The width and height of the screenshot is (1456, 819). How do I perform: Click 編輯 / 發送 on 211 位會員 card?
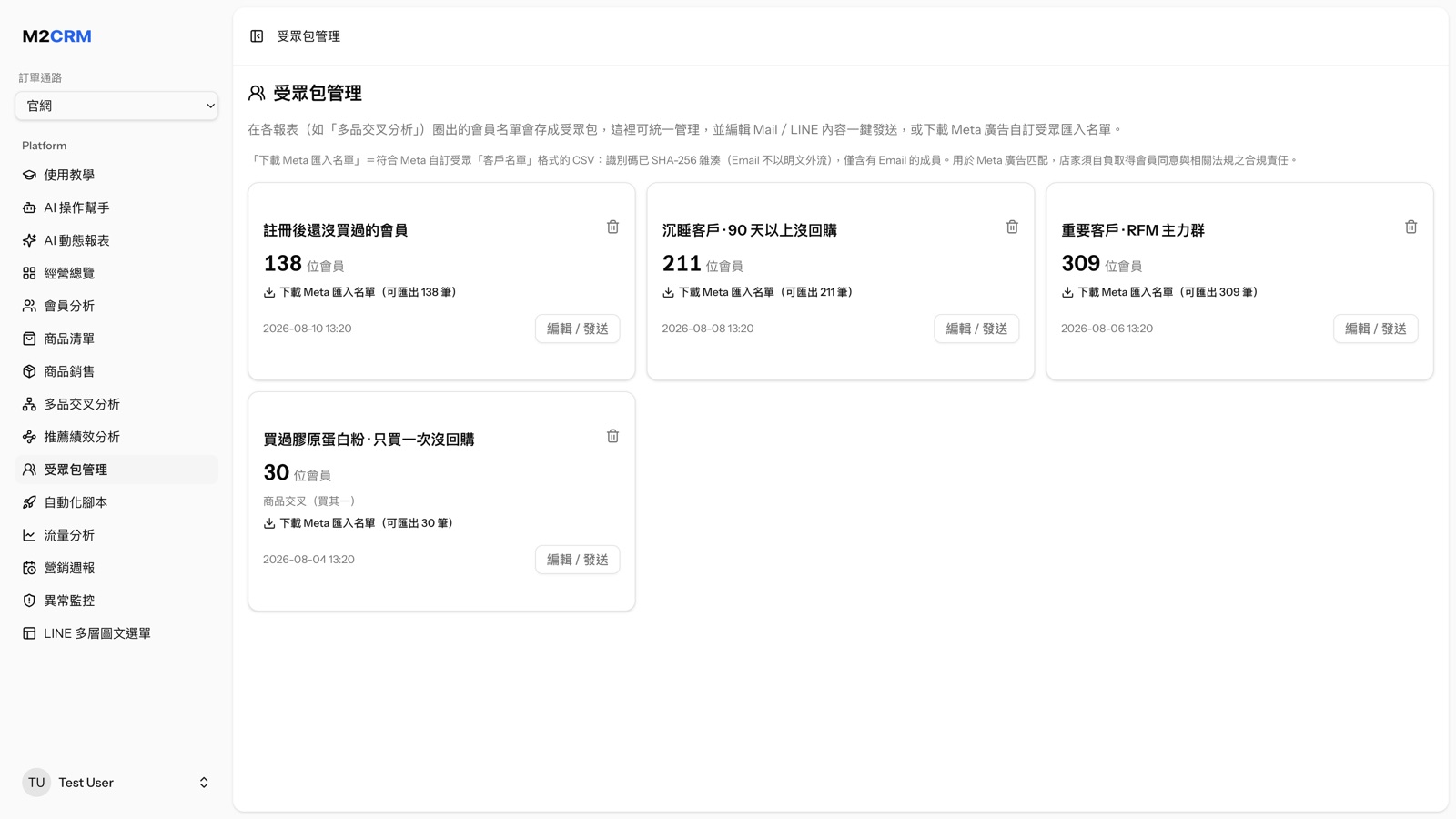pyautogui.click(x=976, y=329)
